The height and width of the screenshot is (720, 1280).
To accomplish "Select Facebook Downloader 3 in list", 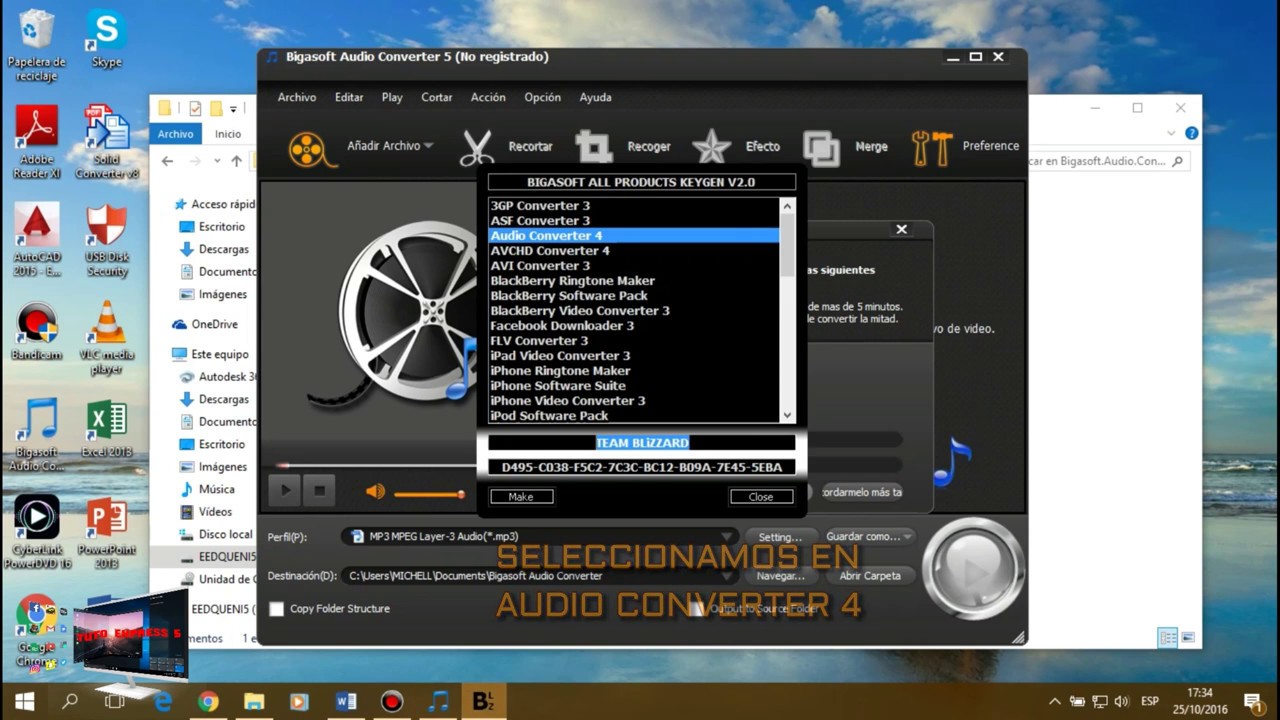I will tap(633, 326).
